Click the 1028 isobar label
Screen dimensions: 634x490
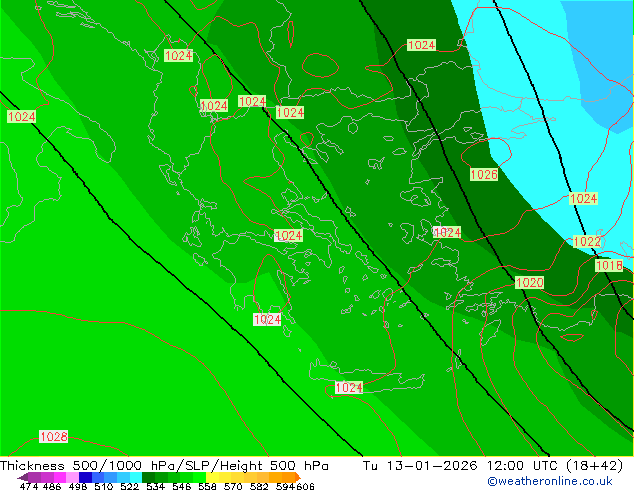pyautogui.click(x=54, y=437)
